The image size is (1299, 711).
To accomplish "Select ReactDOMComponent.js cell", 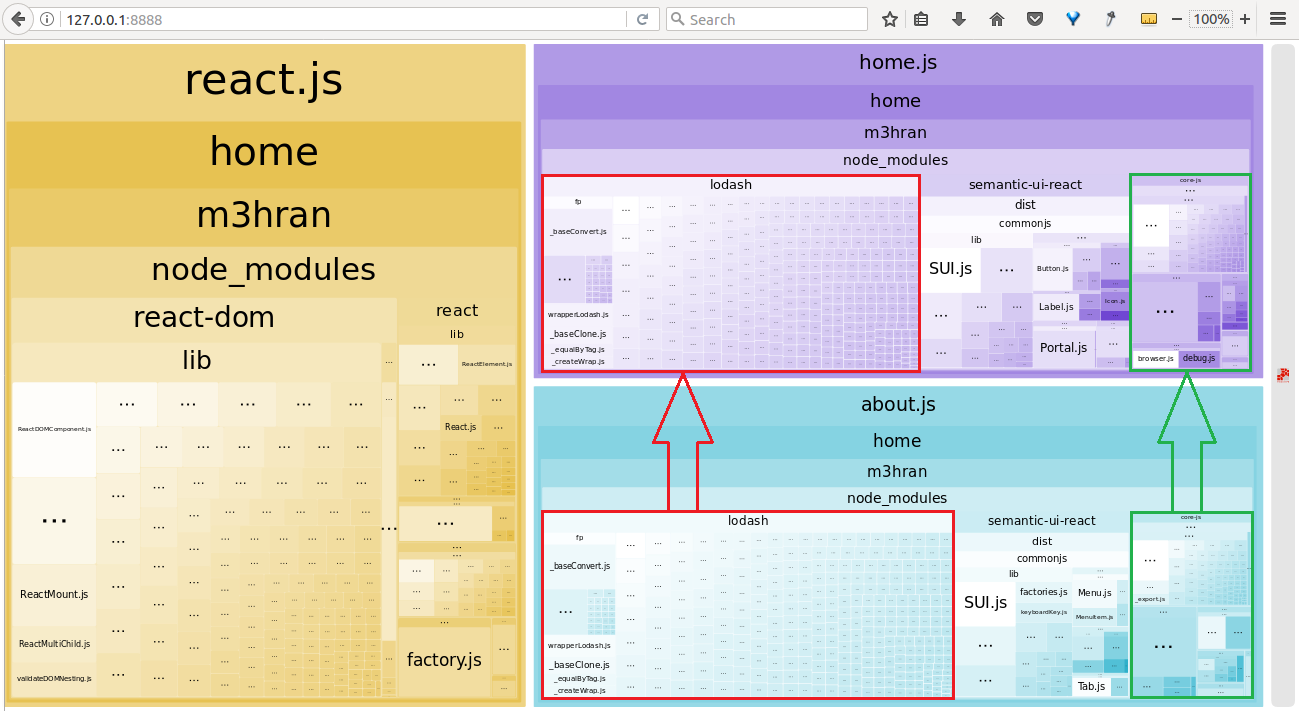I will click(54, 429).
